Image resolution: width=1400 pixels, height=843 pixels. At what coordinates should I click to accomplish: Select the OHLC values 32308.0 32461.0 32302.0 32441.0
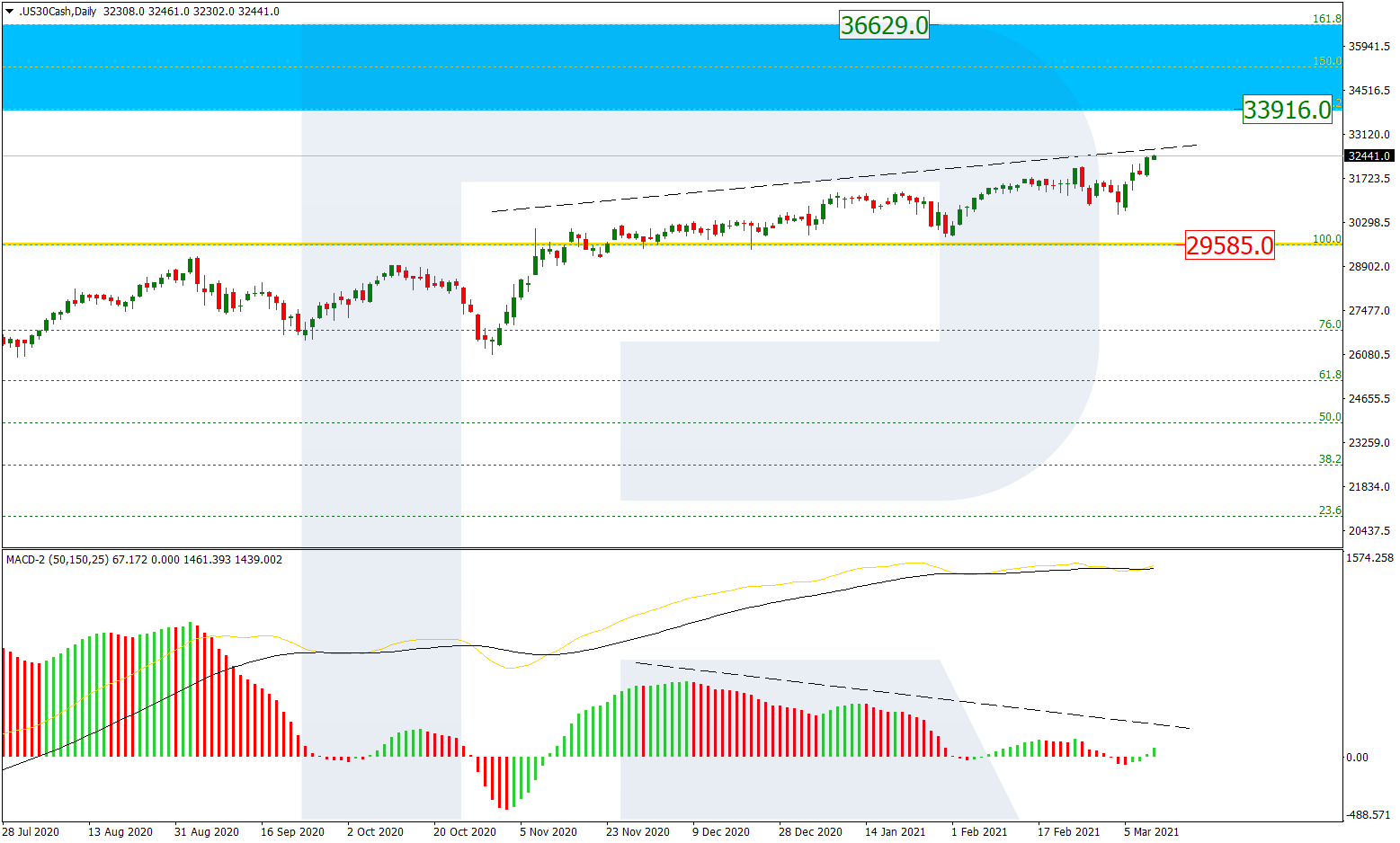[x=192, y=12]
